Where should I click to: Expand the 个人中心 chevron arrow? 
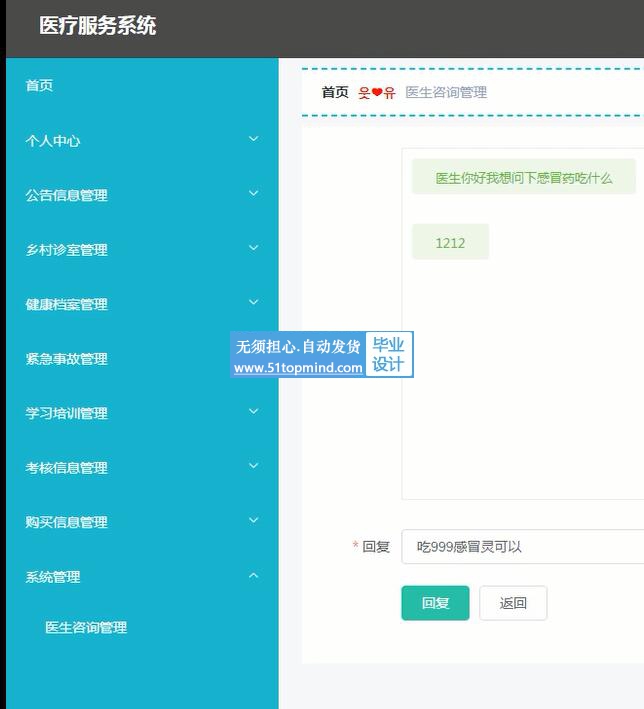pyautogui.click(x=254, y=139)
